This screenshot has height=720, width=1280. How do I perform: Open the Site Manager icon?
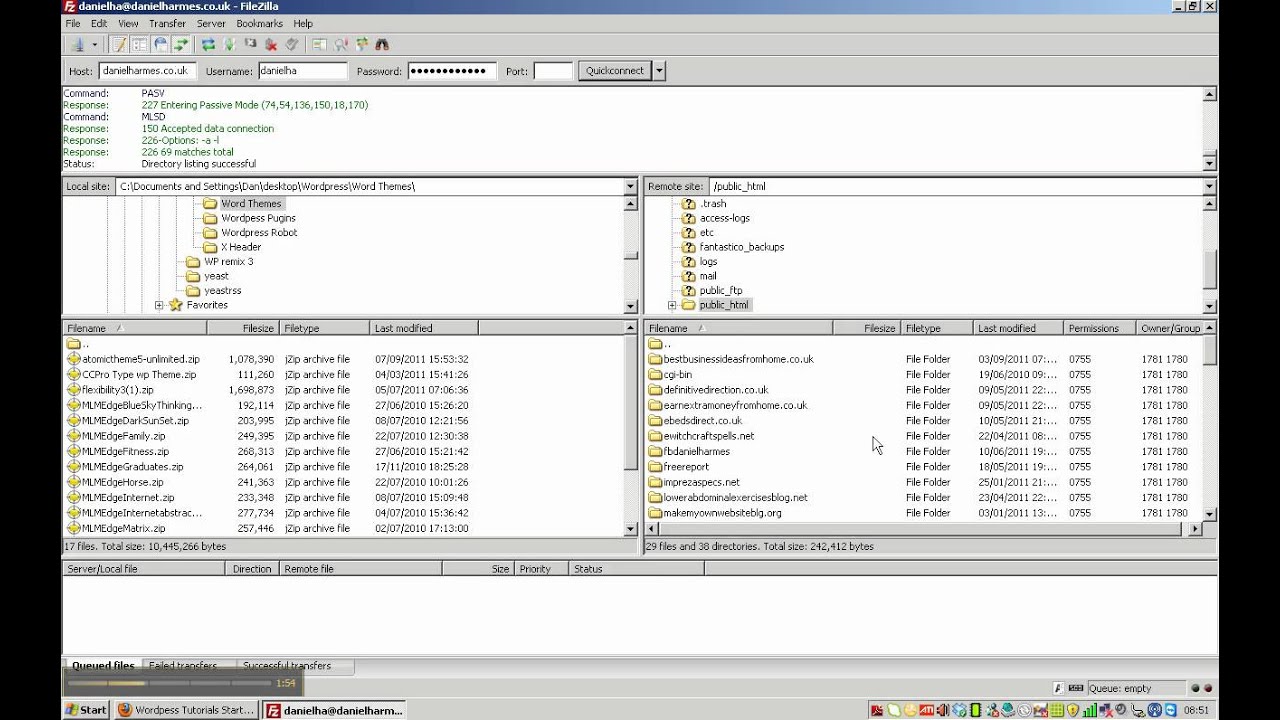coord(78,44)
